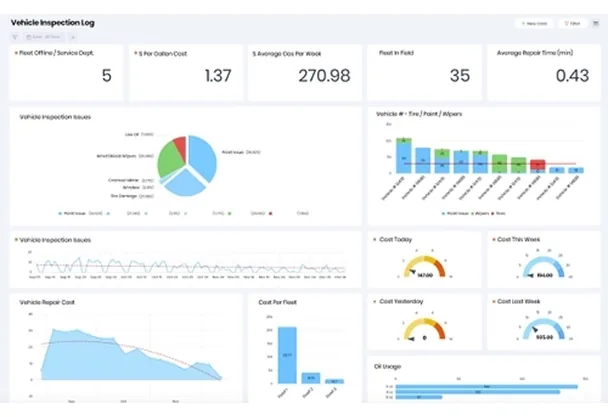Viewport: 608px width, 417px height.
Task: Click the middle bar in Cost Per Fleet chart
Action: [311, 378]
